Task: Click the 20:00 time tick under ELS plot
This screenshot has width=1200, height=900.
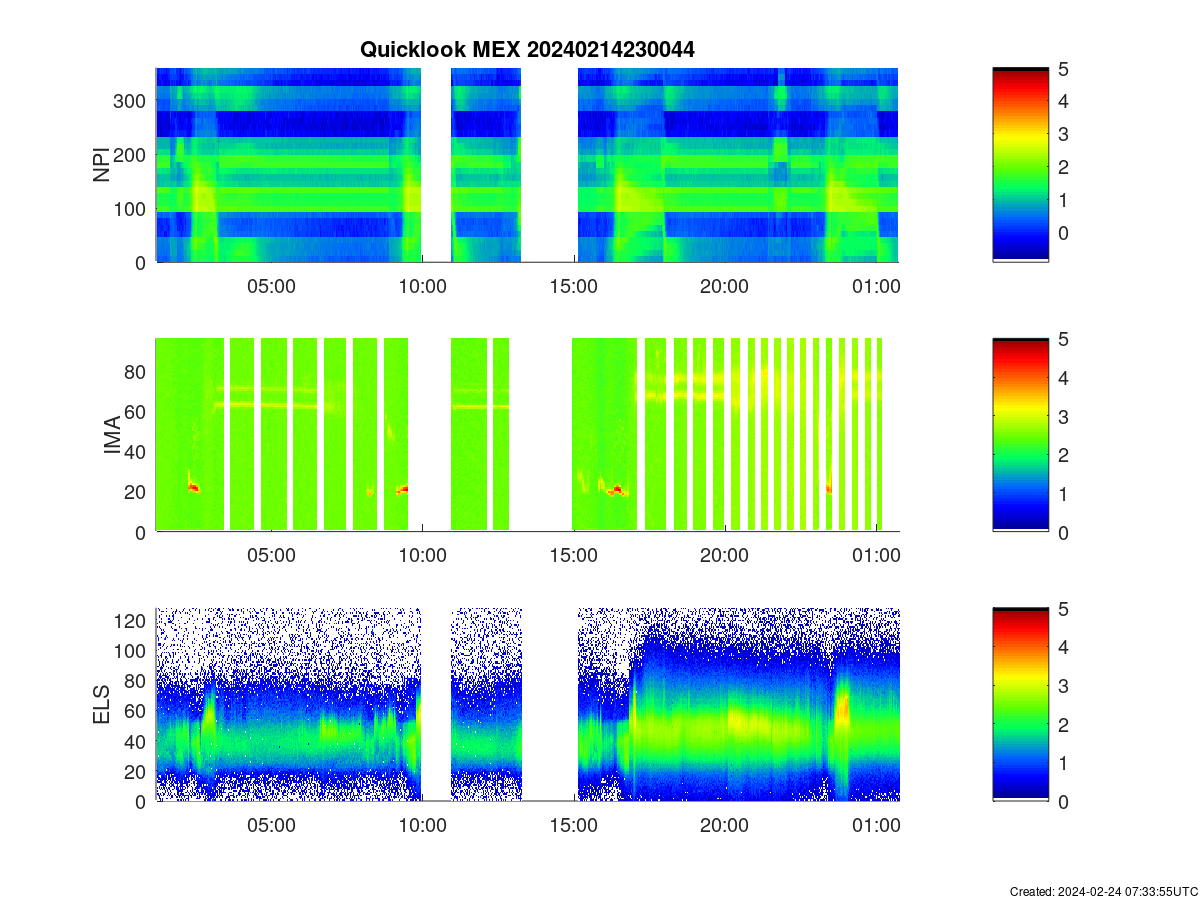Action: (724, 825)
